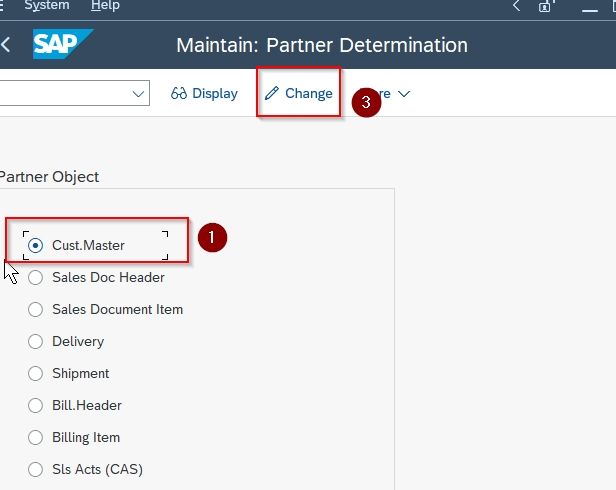Select the Sales Doc Header radio button
616x490 pixels.
(x=35, y=277)
